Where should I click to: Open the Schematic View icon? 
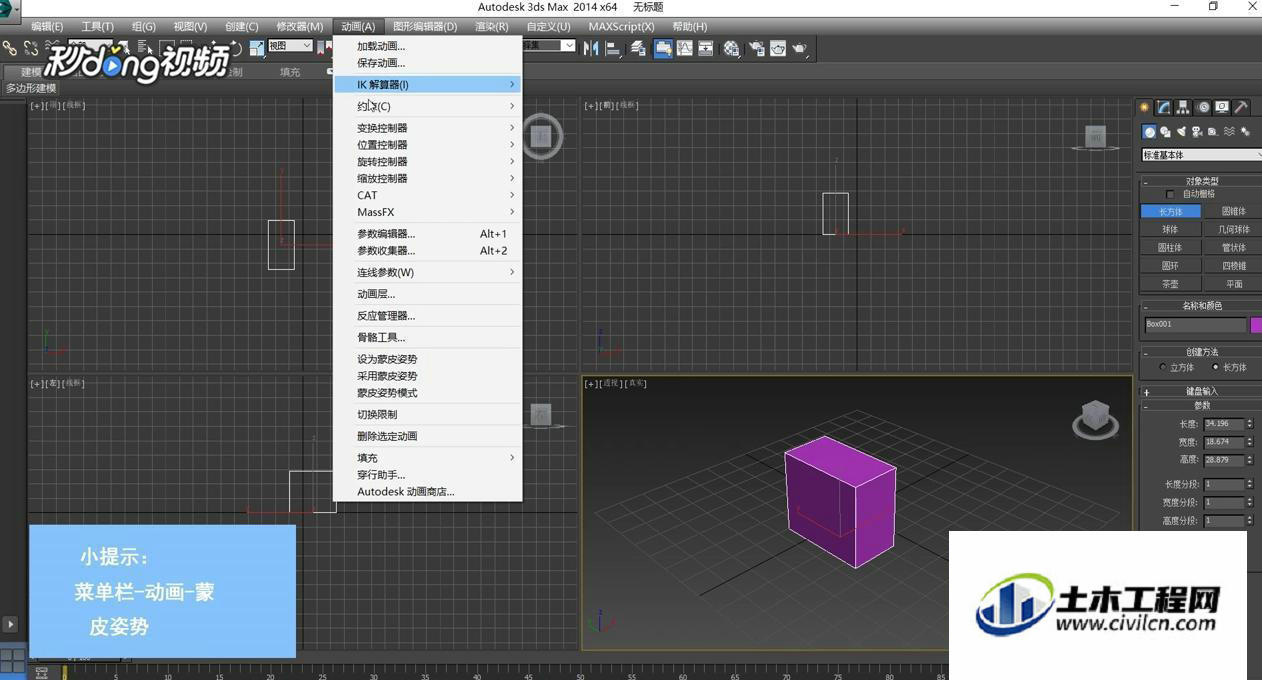tap(705, 47)
